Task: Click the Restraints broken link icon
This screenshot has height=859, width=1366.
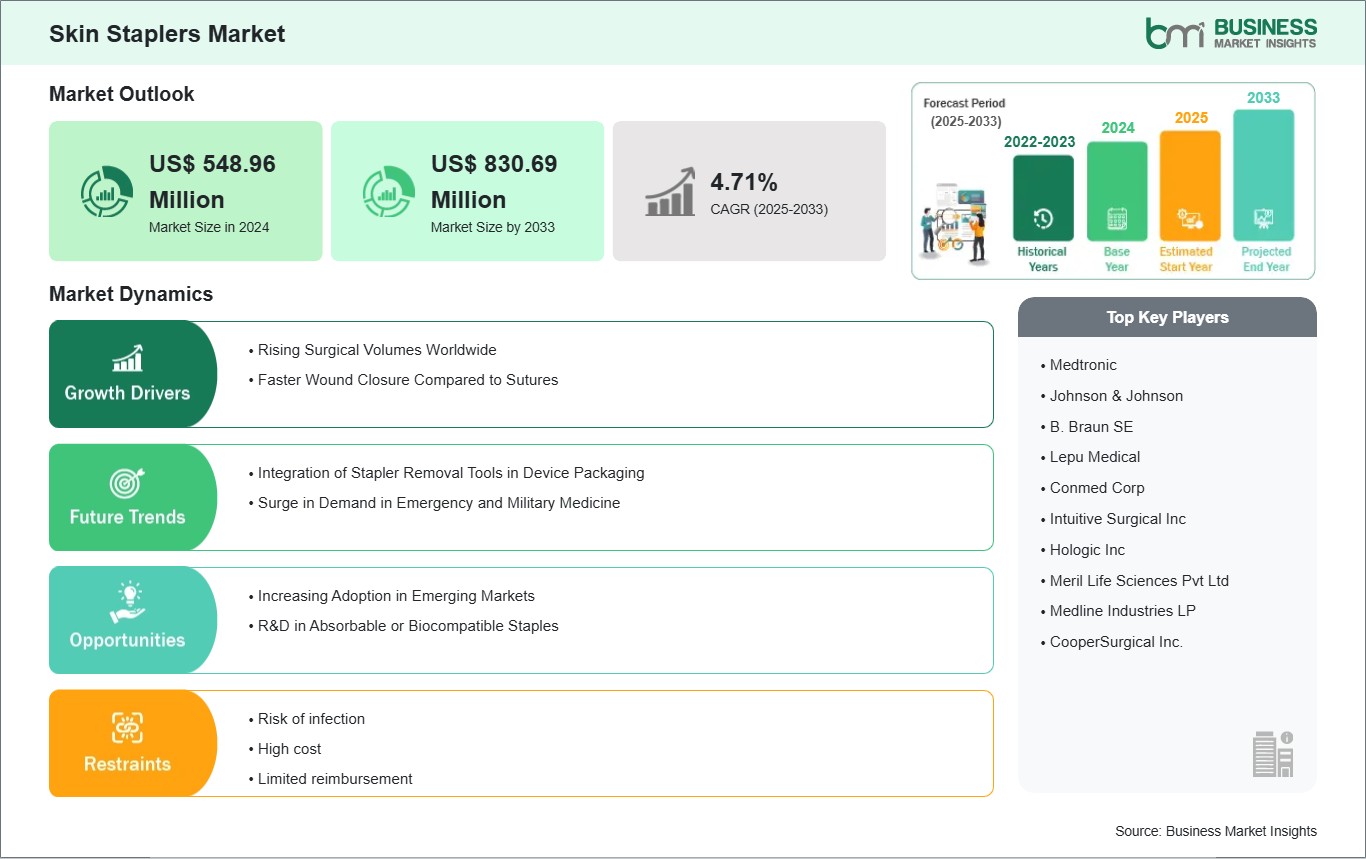Action: pyautogui.click(x=127, y=728)
